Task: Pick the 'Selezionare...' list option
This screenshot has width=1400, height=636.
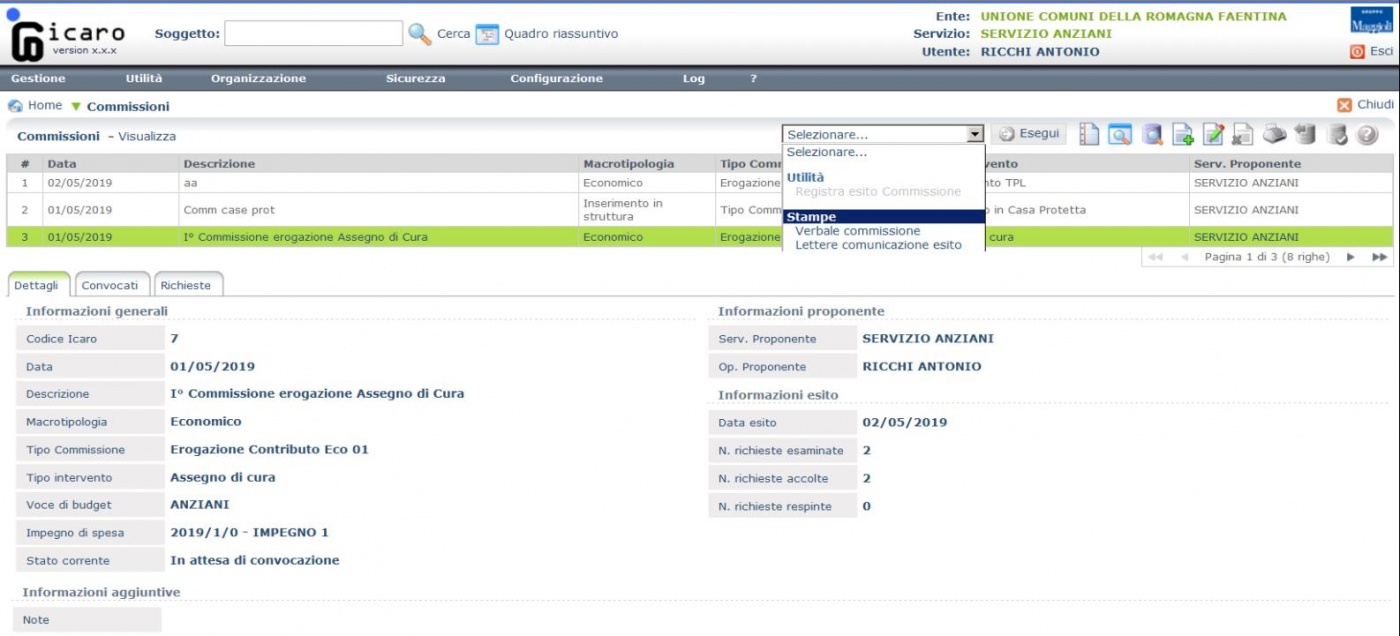Action: [827, 152]
